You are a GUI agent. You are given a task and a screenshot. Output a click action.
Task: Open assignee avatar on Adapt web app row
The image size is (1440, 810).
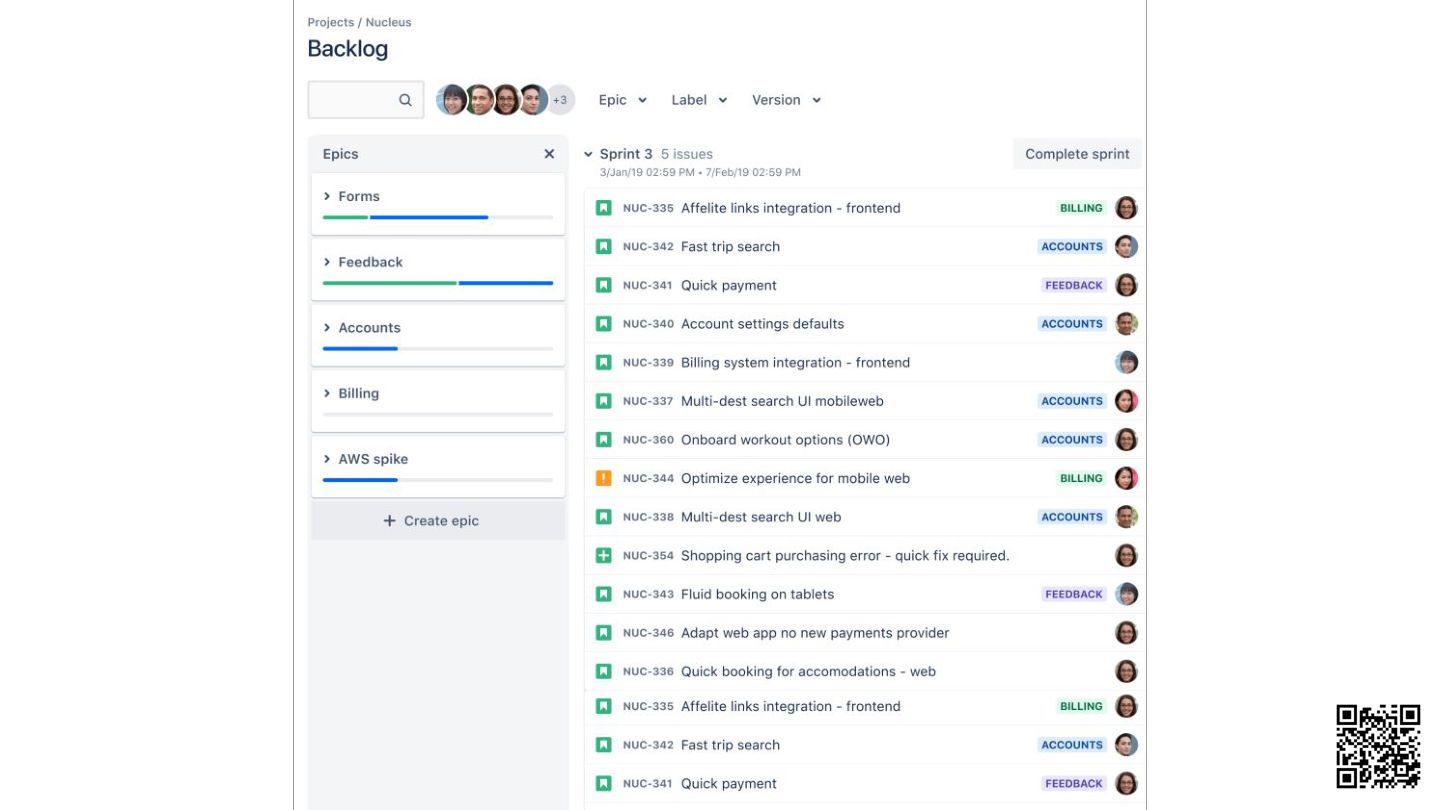[x=1126, y=633]
